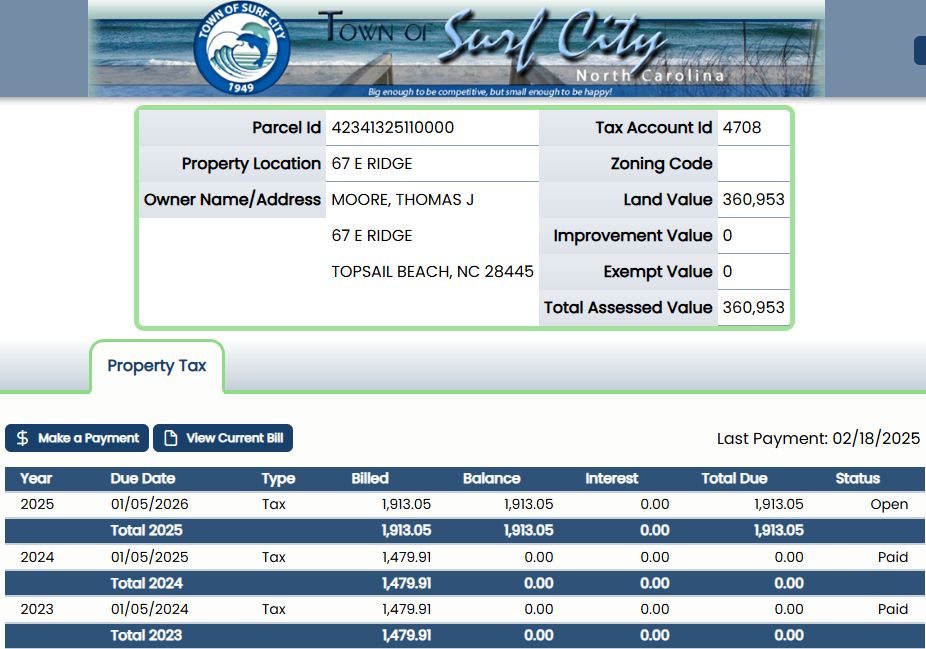Image resolution: width=926 pixels, height=649 pixels.
Task: Select the Billed column header
Action: (370, 478)
